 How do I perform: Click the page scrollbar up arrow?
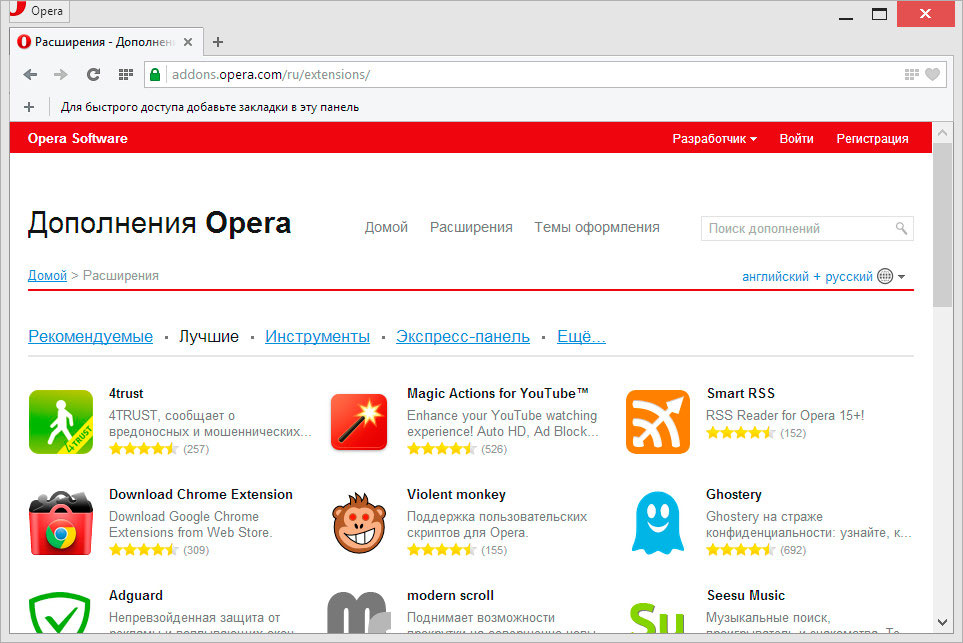click(x=942, y=131)
